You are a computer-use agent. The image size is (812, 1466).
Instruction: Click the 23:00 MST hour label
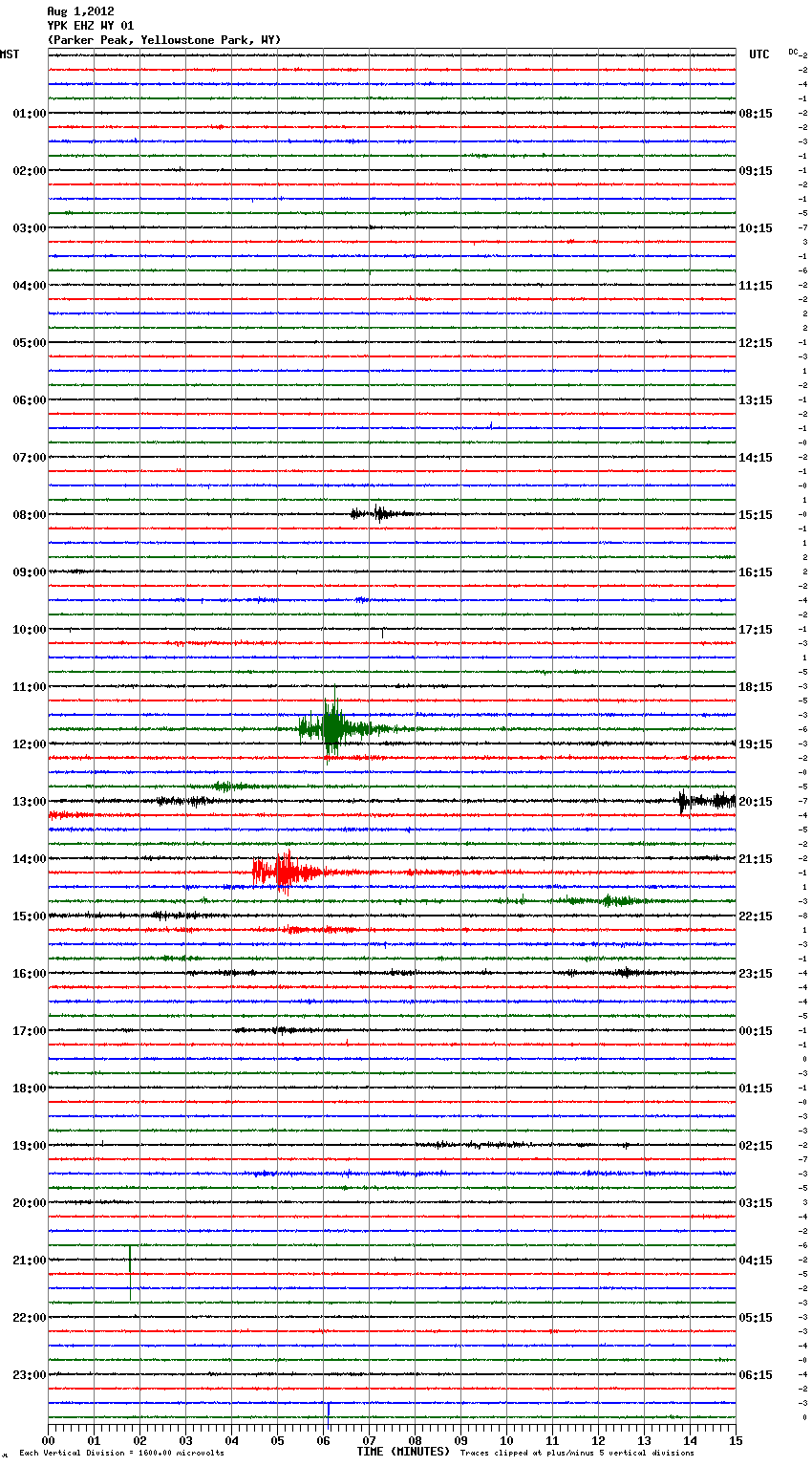[29, 1375]
